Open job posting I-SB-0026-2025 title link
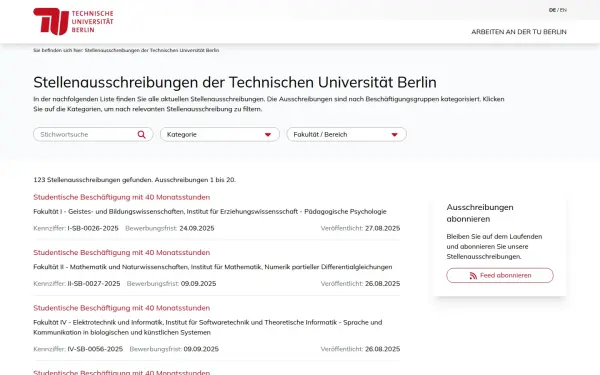 click(x=122, y=197)
